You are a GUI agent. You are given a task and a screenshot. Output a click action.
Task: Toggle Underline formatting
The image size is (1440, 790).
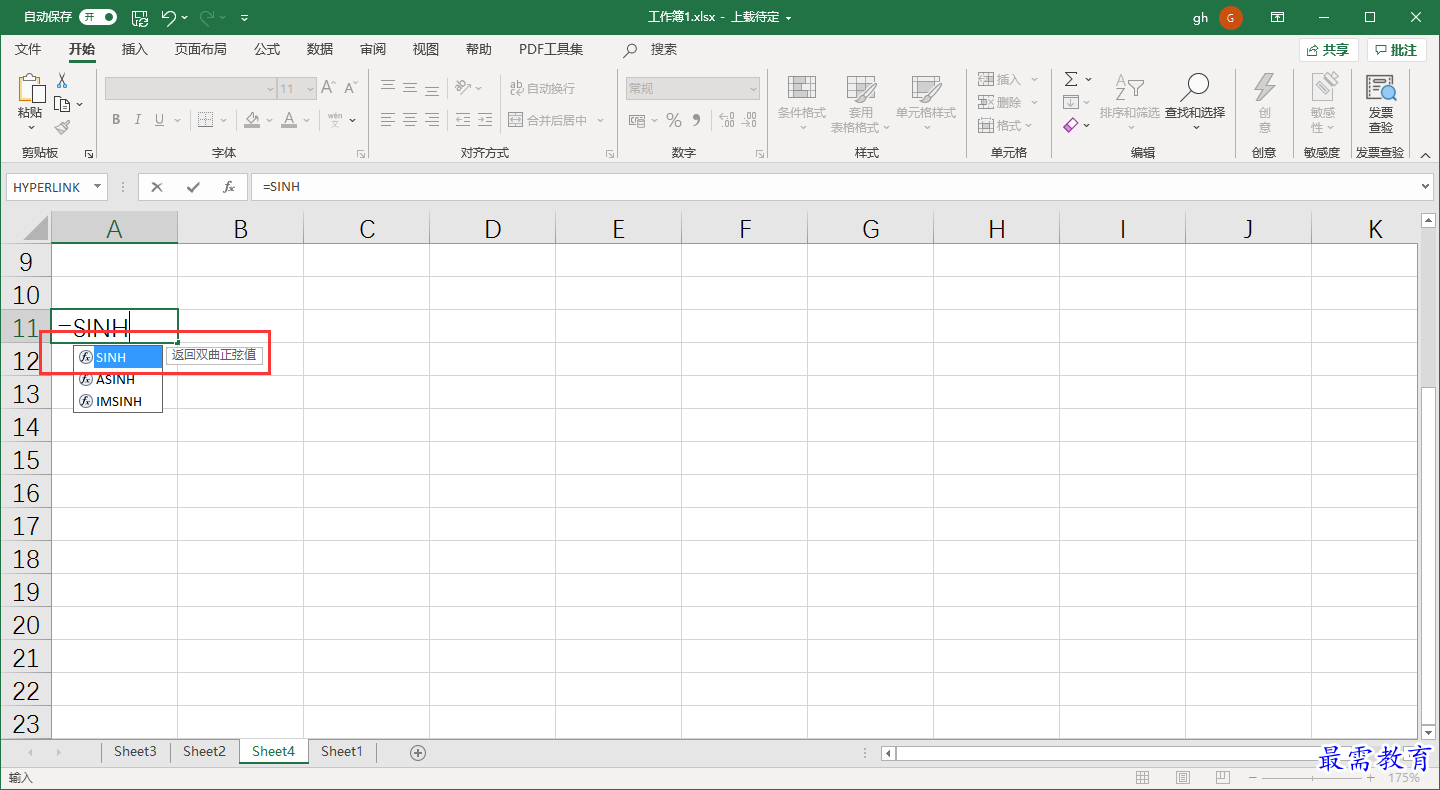click(x=159, y=120)
